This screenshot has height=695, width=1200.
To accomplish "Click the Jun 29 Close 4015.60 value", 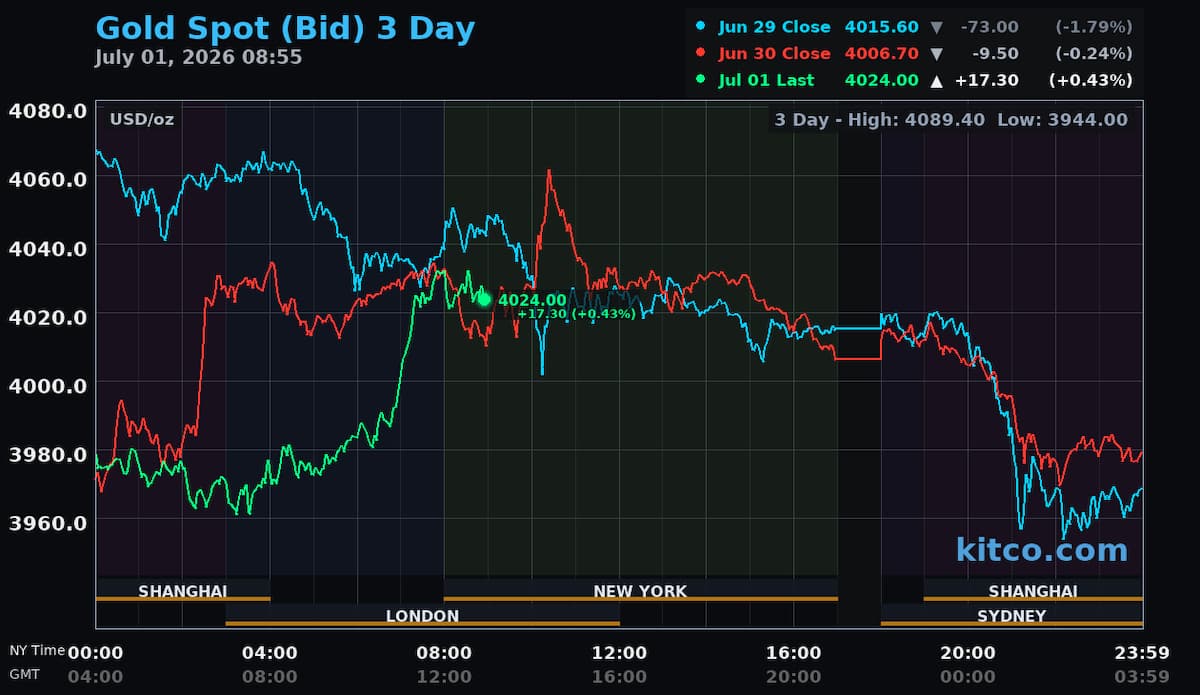I will (x=881, y=27).
